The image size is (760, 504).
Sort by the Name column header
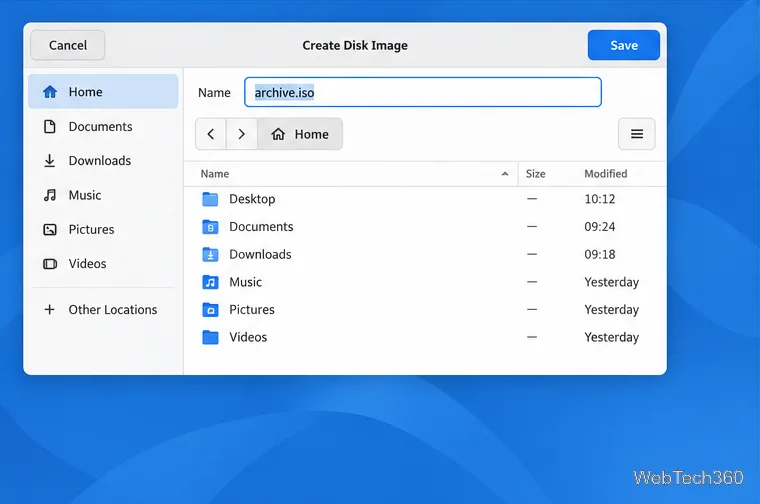pos(351,173)
